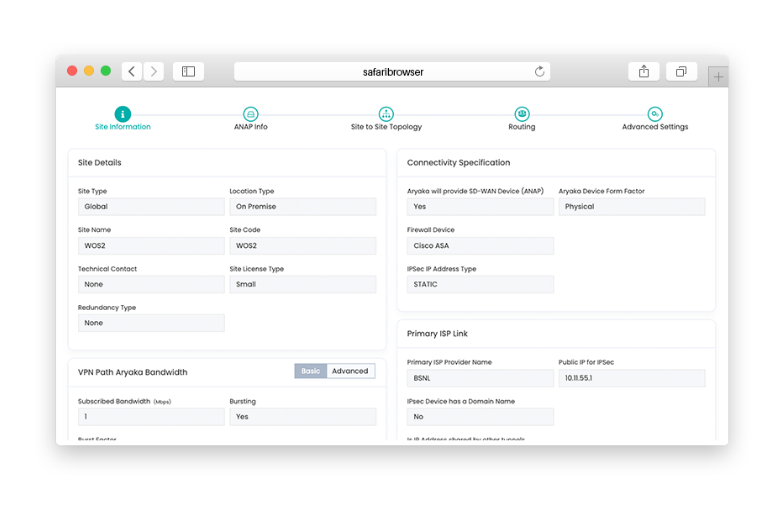Viewport: 782px width, 521px height.
Task: Go to Site to Site Topology step icon
Action: (x=386, y=114)
